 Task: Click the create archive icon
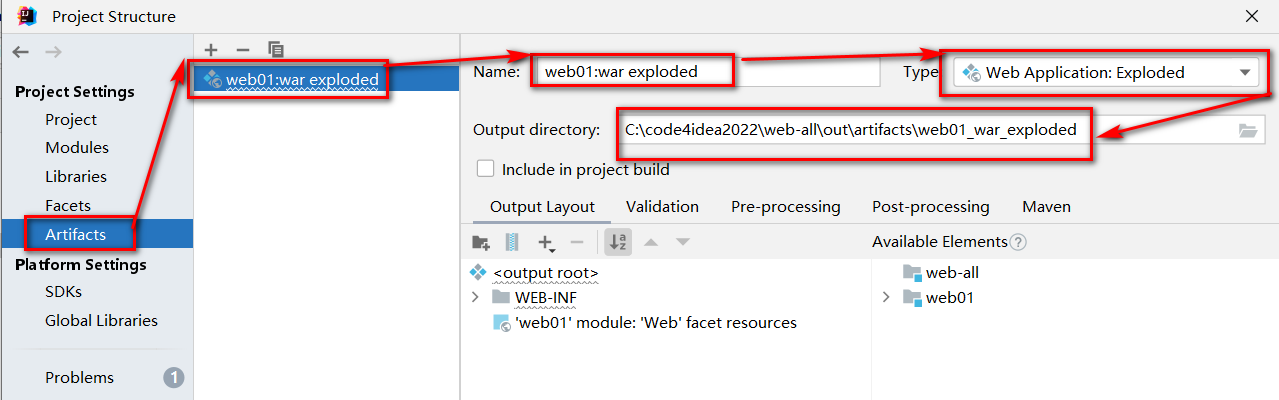512,242
